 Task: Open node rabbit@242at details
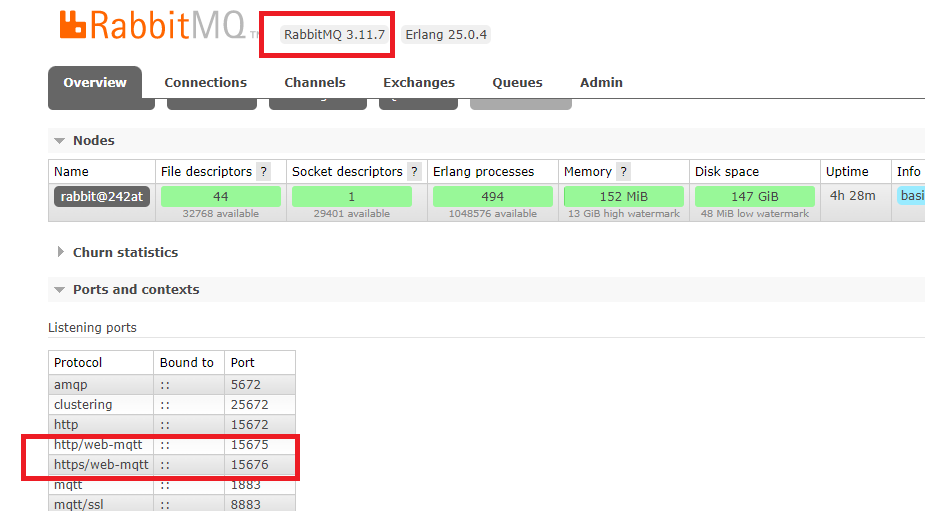[x=102, y=196]
